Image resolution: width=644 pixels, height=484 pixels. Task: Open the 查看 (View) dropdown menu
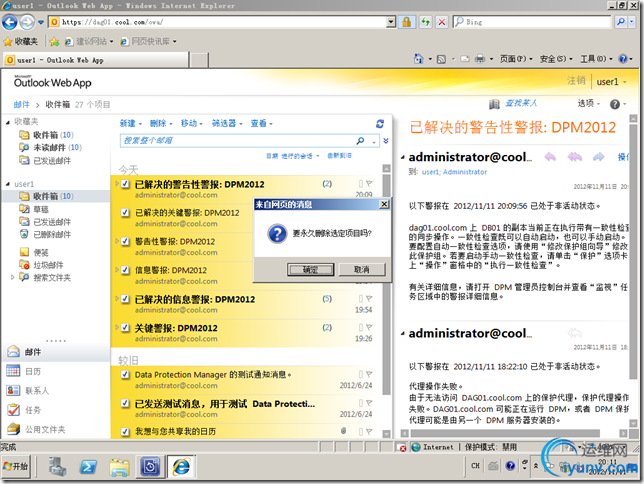point(262,123)
